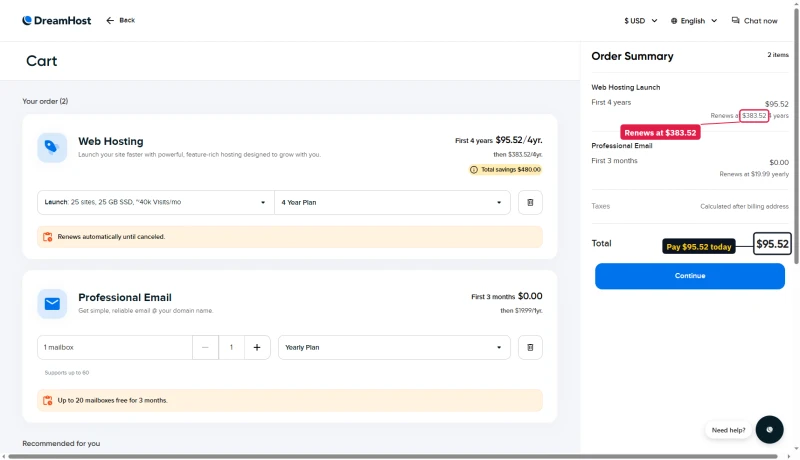Delete Web Hosting from cart
The height and width of the screenshot is (460, 800).
[x=530, y=202]
